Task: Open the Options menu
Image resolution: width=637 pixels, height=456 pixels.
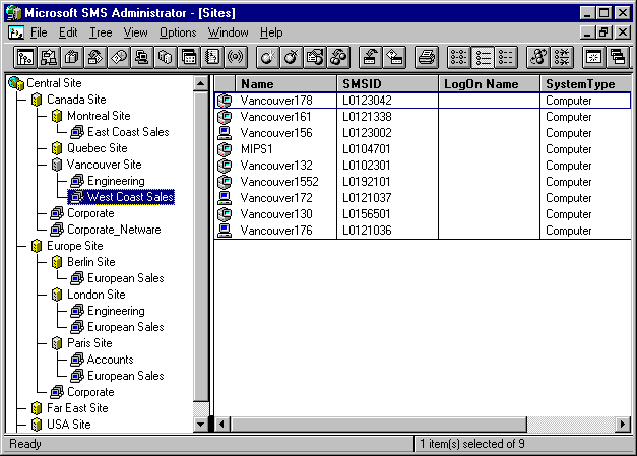Action: click(x=178, y=33)
